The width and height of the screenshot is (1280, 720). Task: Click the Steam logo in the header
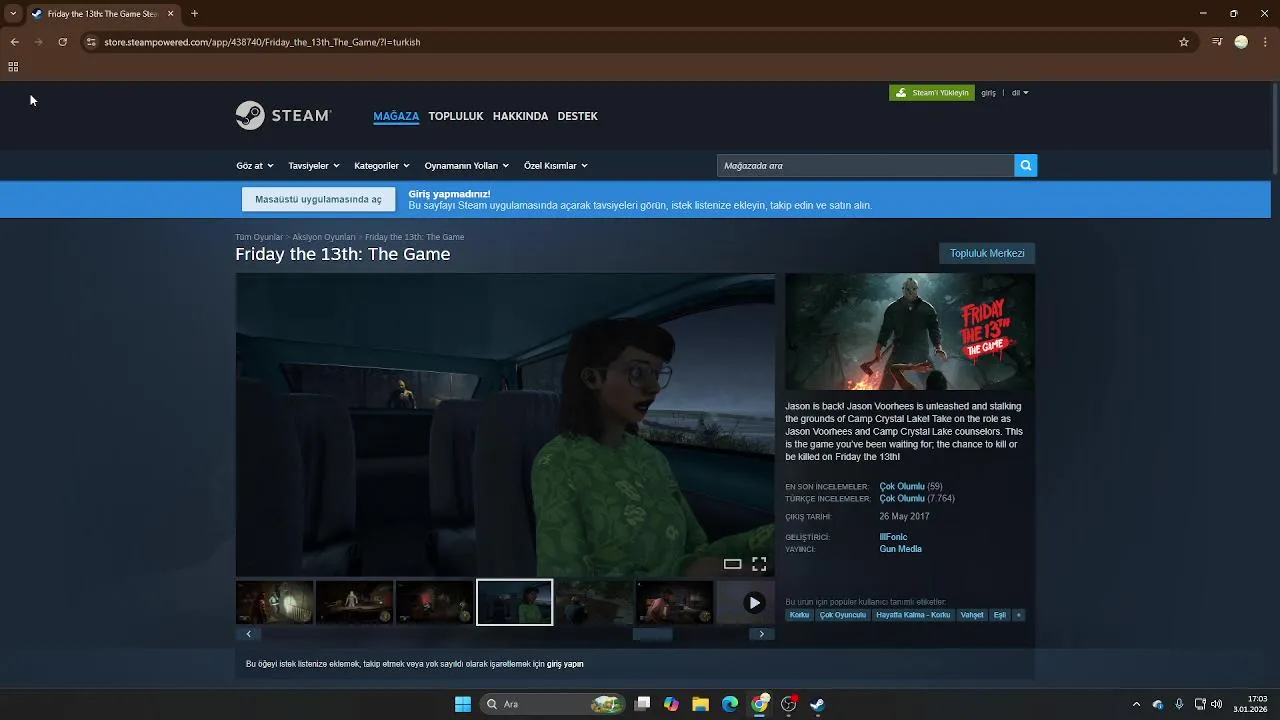[x=283, y=115]
